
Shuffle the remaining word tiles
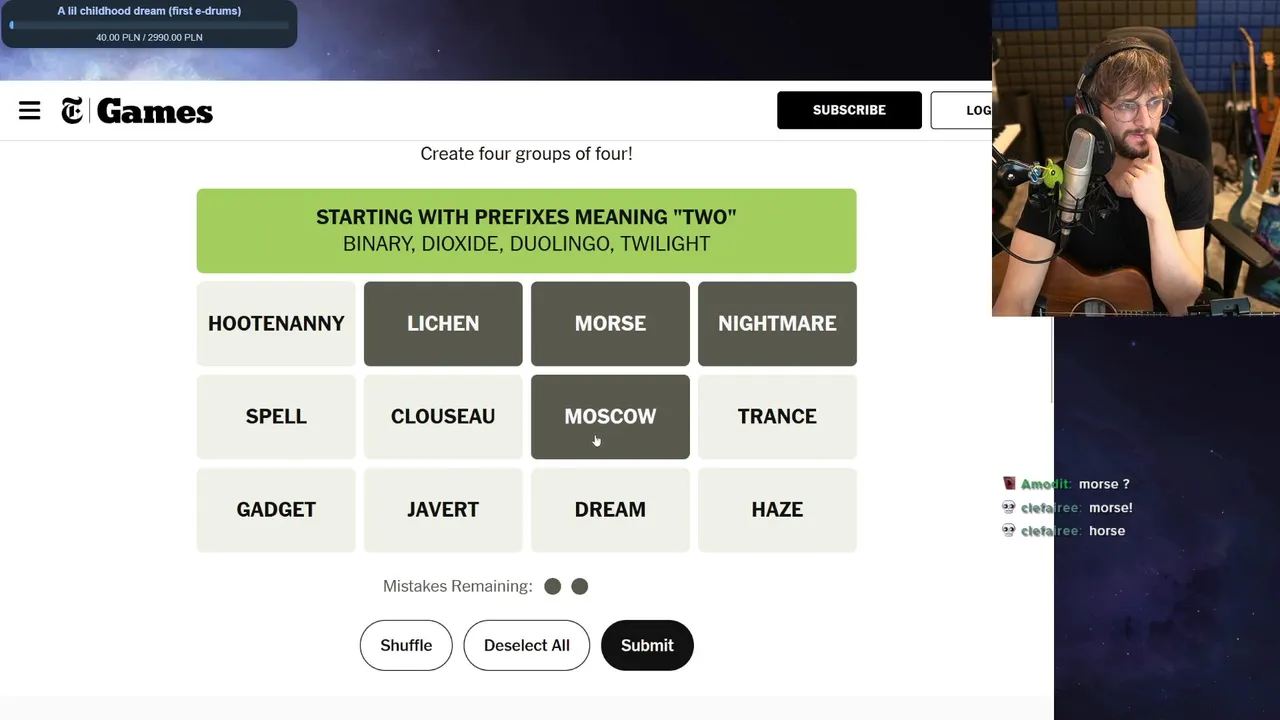406,645
